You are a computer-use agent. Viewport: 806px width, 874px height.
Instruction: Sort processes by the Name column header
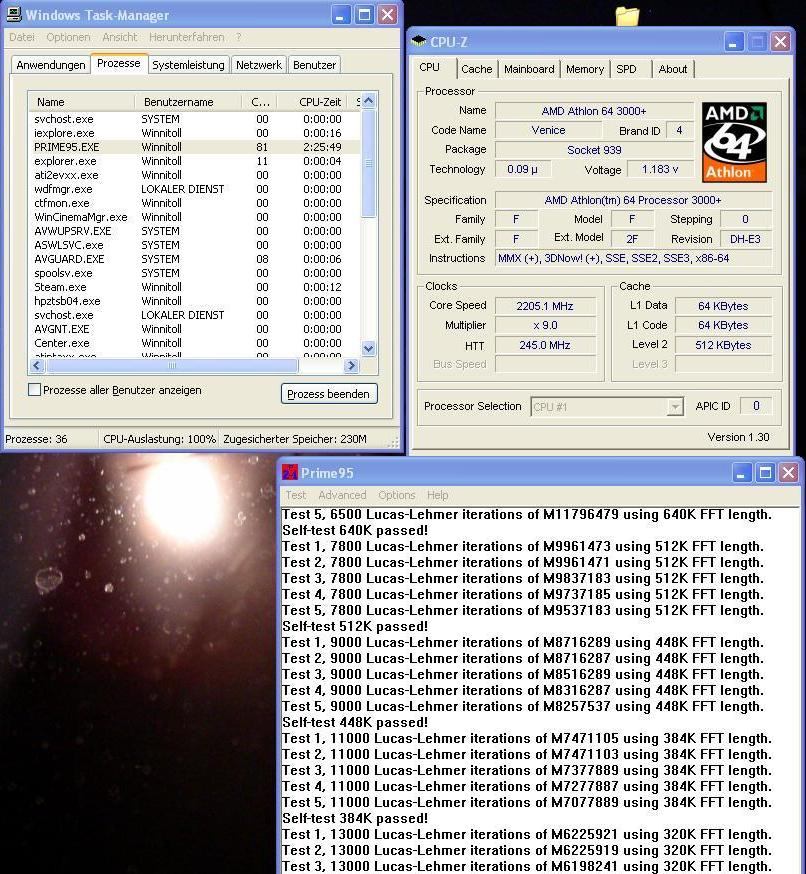click(81, 102)
